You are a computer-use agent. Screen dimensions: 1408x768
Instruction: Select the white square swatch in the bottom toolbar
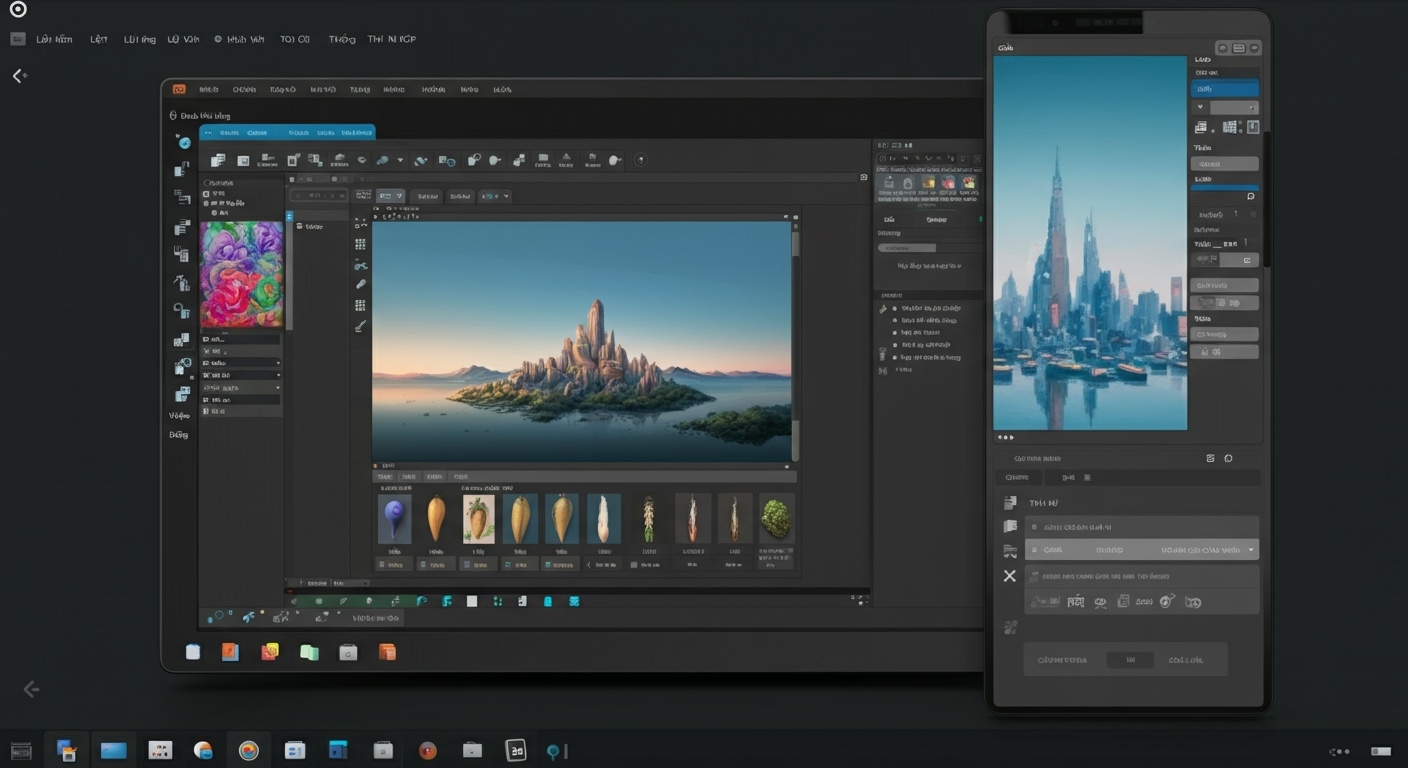tap(471, 601)
